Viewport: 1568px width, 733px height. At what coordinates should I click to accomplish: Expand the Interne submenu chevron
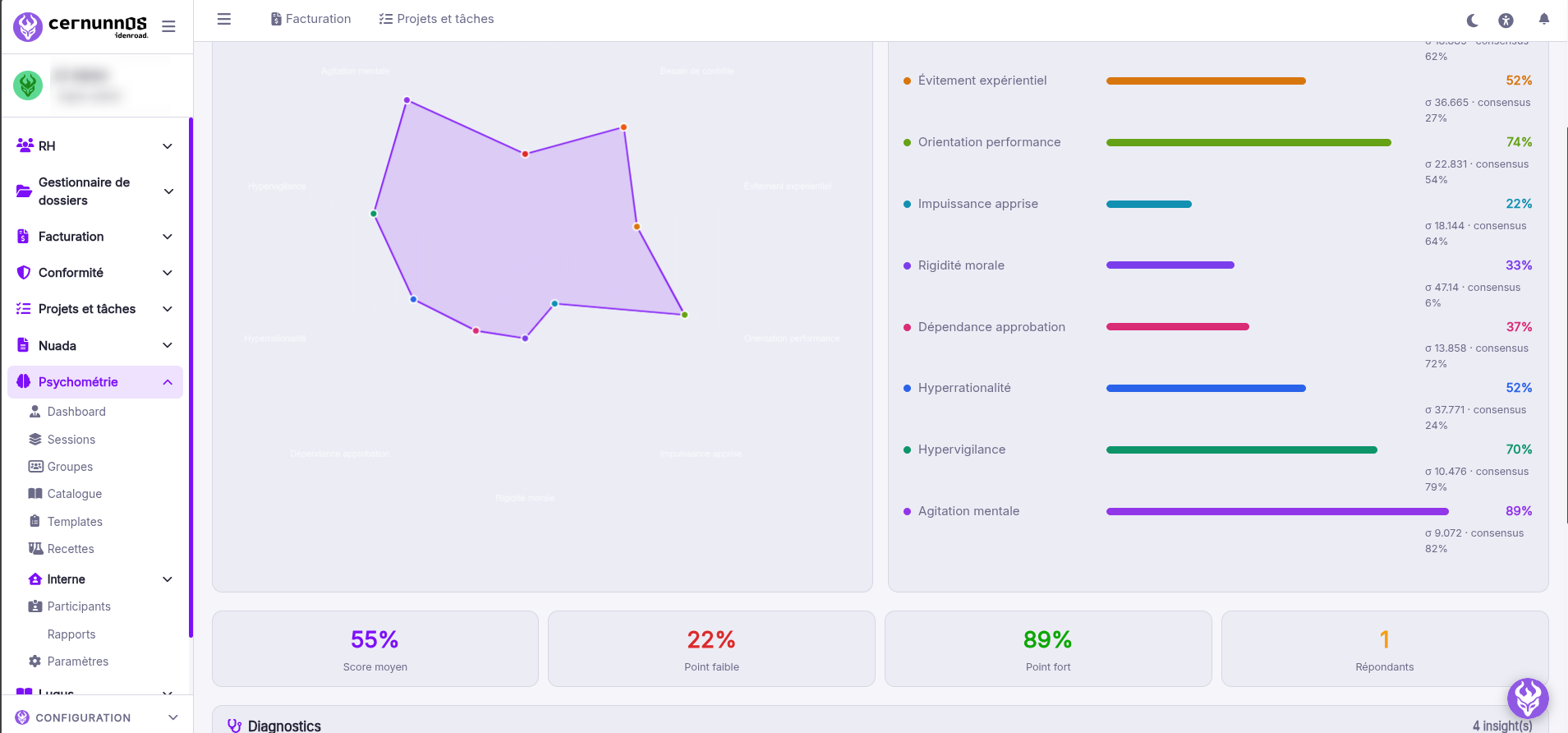168,579
